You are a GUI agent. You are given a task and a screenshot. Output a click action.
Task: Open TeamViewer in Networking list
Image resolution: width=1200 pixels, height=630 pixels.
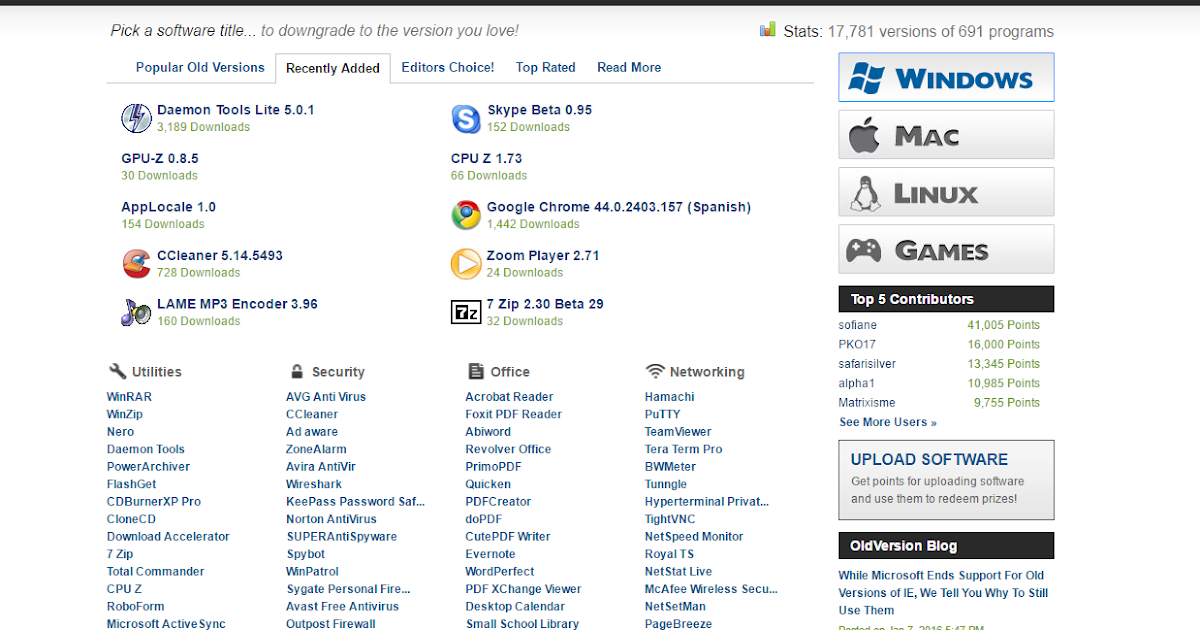point(678,432)
